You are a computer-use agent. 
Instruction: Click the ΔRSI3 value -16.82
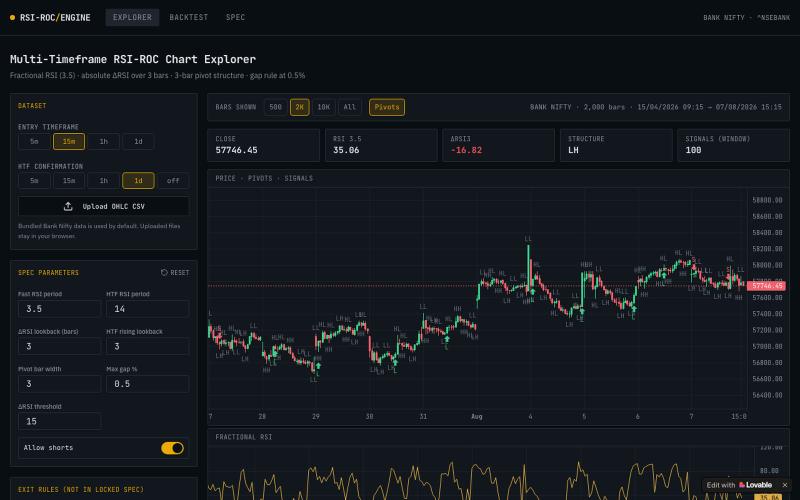pos(466,150)
